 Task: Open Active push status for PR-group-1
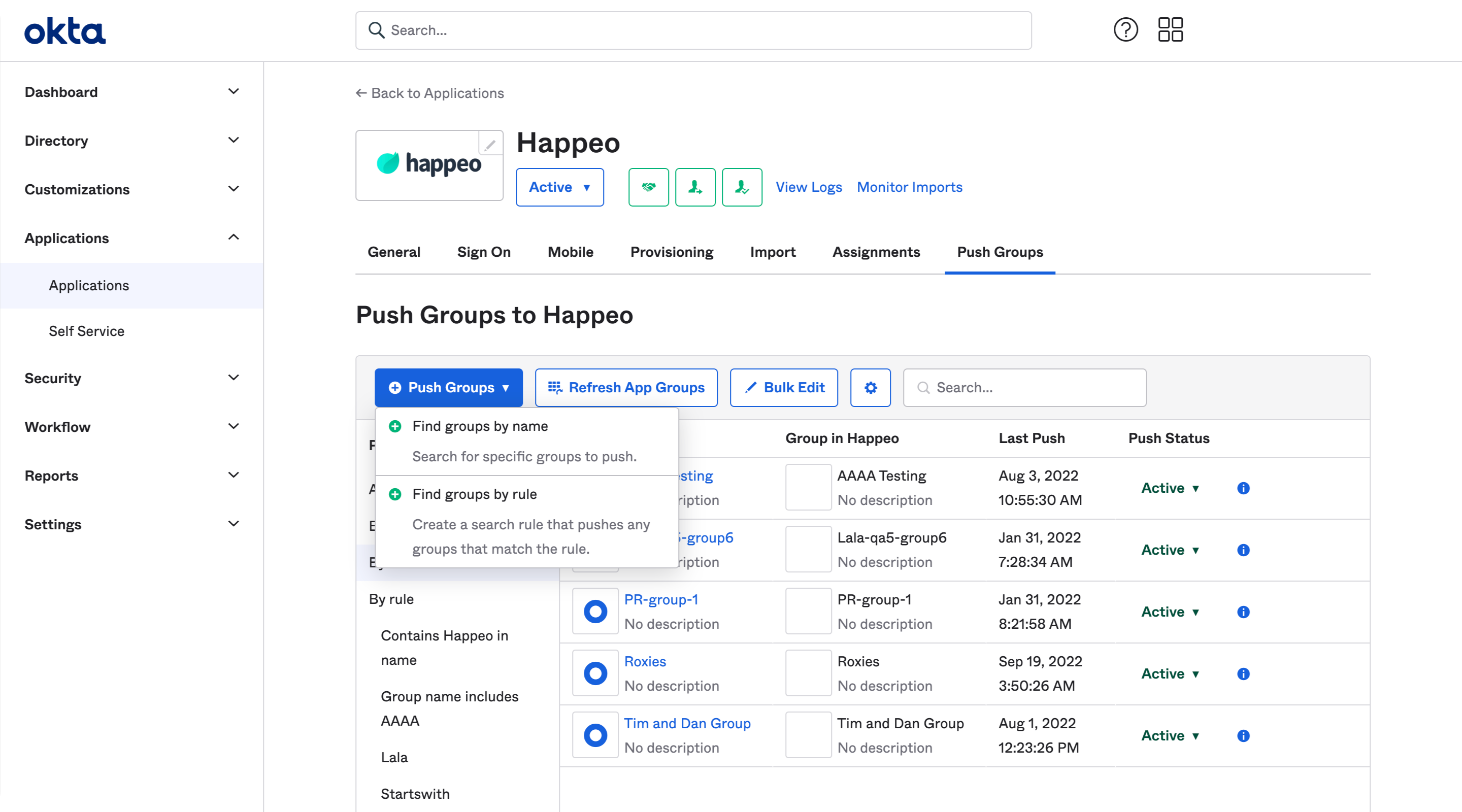click(x=1170, y=612)
